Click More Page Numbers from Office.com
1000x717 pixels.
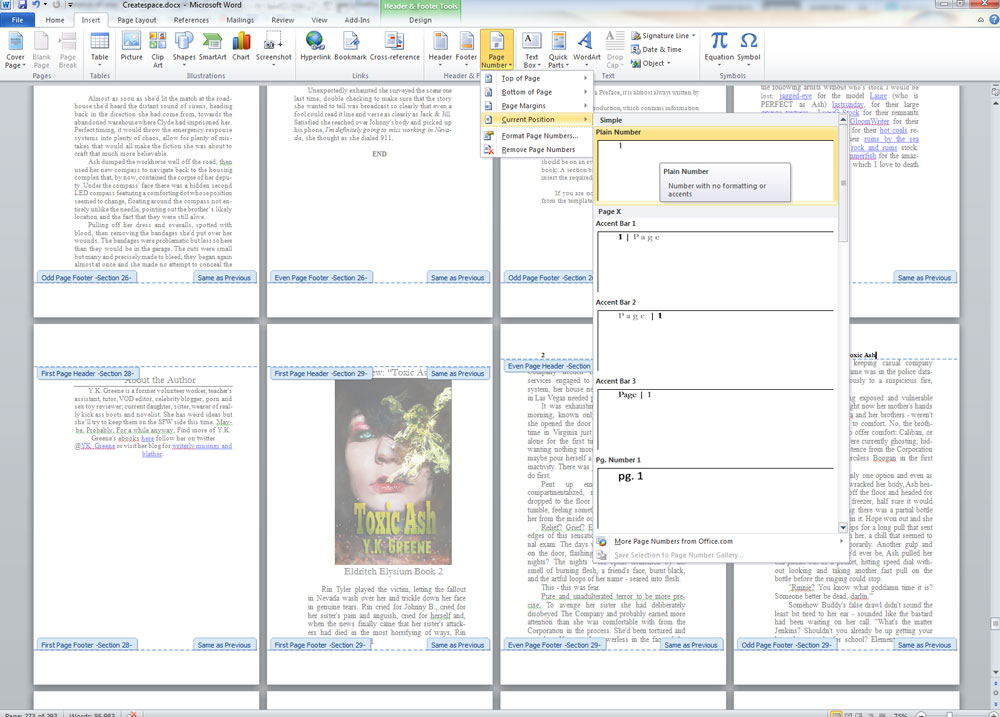(x=674, y=541)
